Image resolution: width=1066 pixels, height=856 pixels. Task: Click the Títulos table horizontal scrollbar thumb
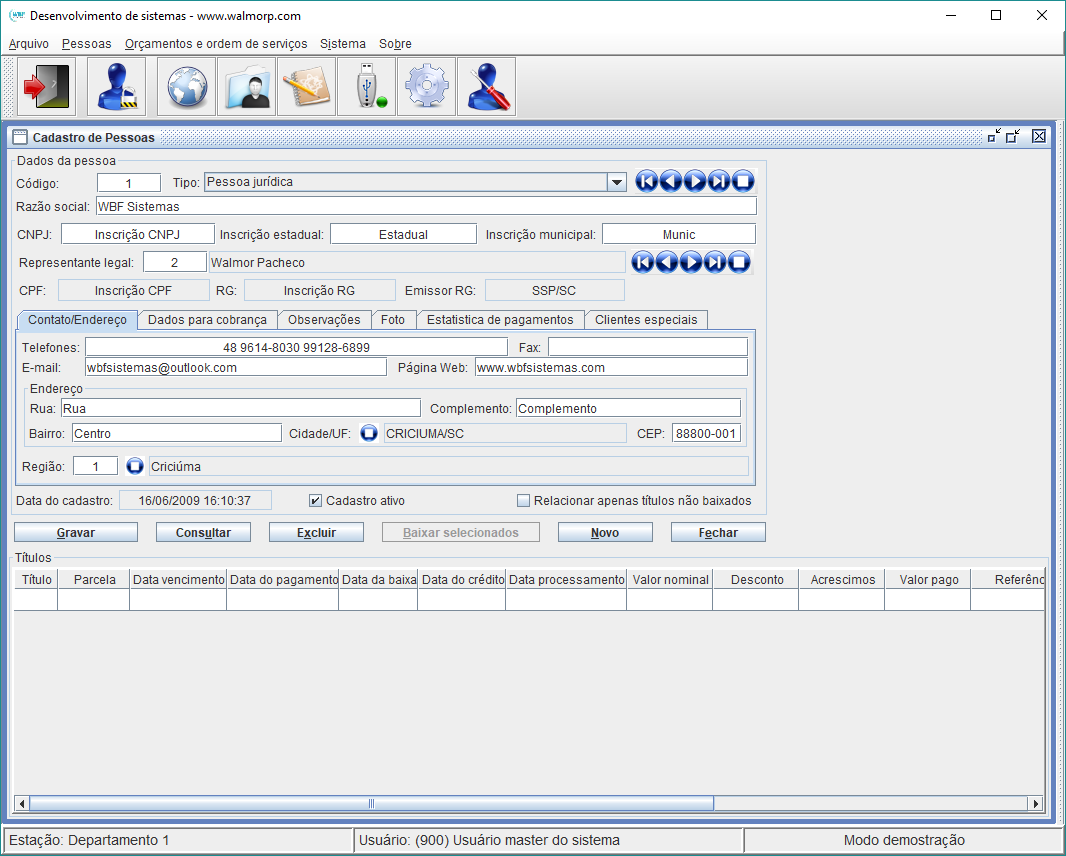click(x=370, y=803)
